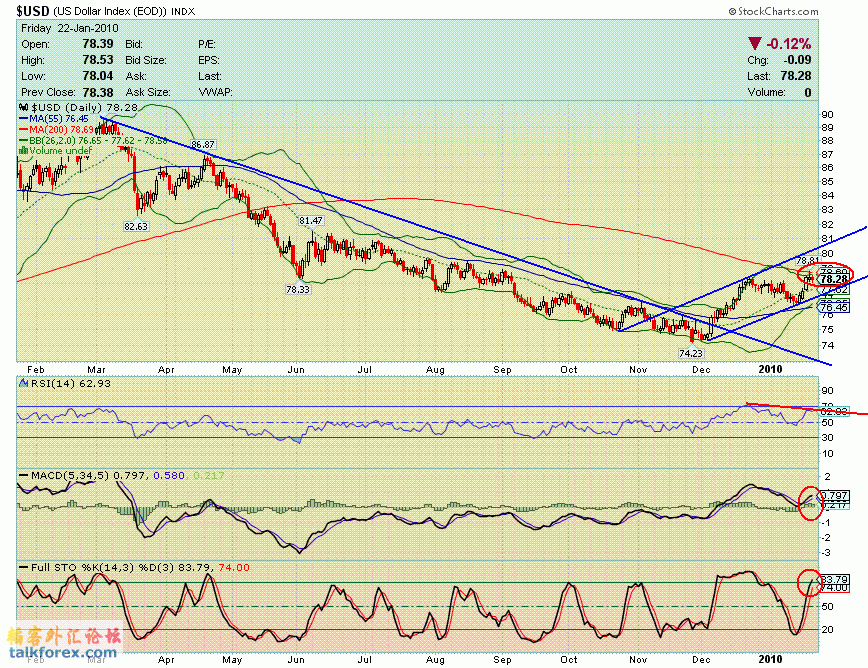Select the Last value 78.28 in header
The image size is (868, 668).
tap(796, 76)
